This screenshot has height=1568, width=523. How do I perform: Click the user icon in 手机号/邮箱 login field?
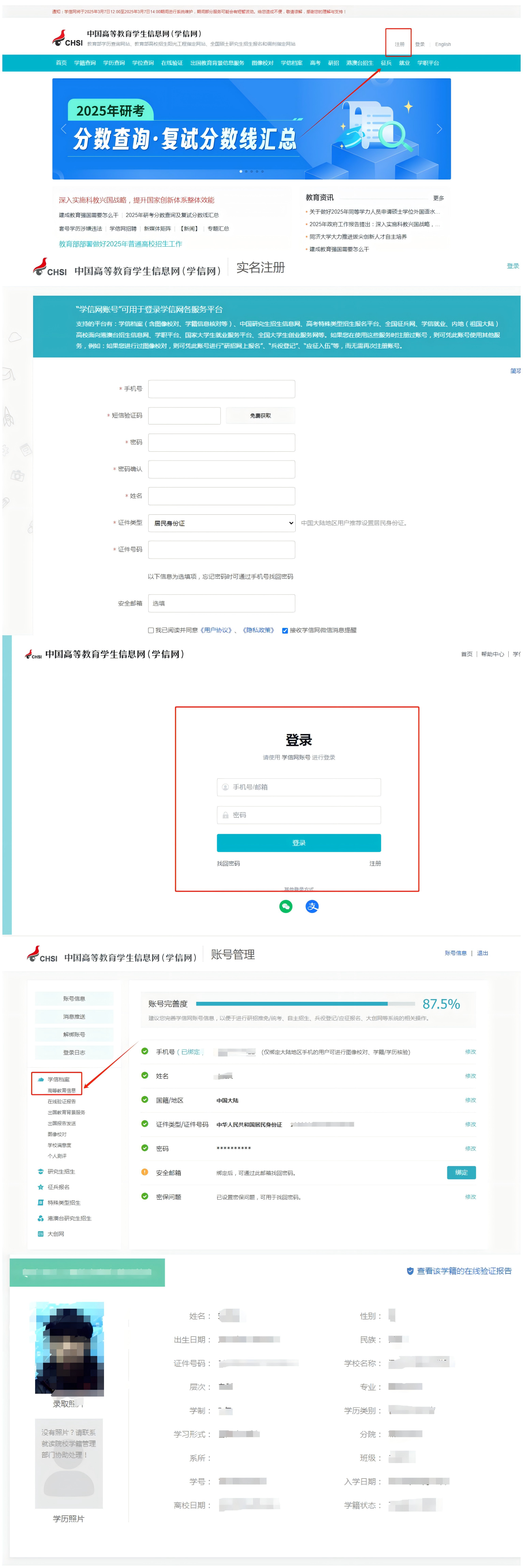click(x=225, y=787)
